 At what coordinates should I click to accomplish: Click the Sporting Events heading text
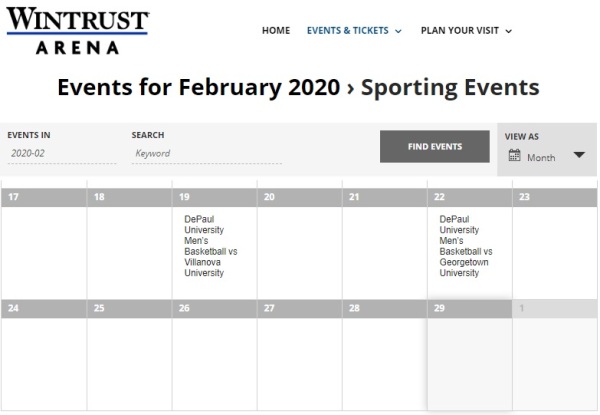click(x=450, y=87)
